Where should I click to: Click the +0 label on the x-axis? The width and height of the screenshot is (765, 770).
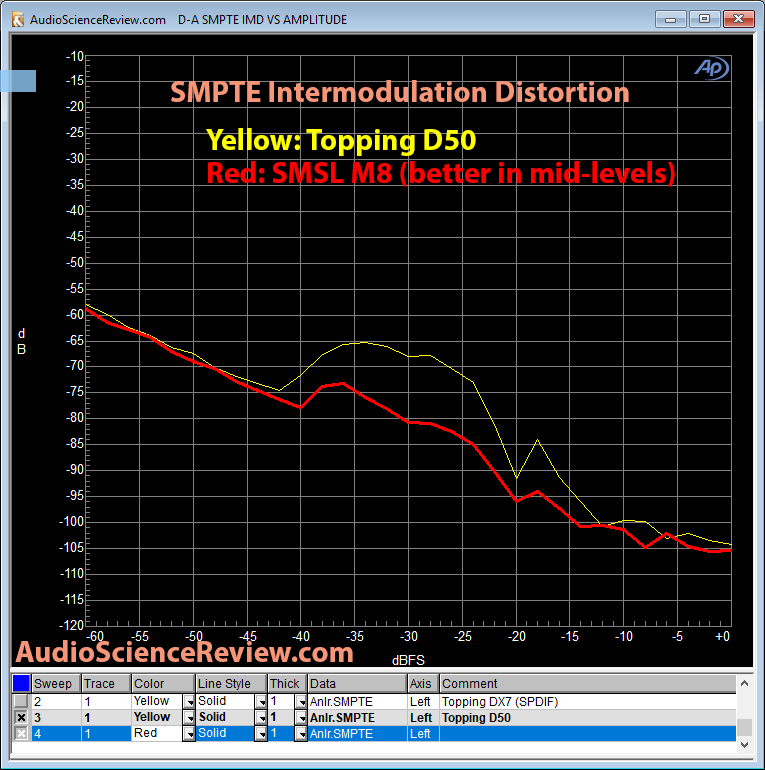(722, 637)
